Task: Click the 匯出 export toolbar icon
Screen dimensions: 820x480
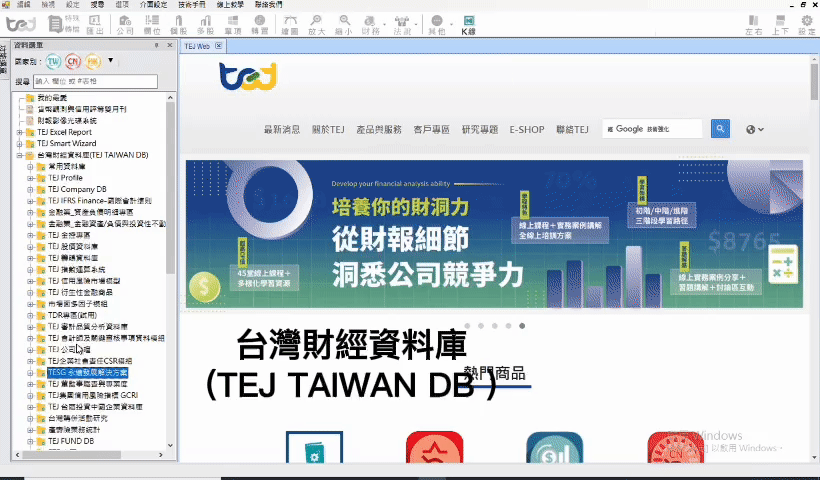Action: [x=96, y=25]
